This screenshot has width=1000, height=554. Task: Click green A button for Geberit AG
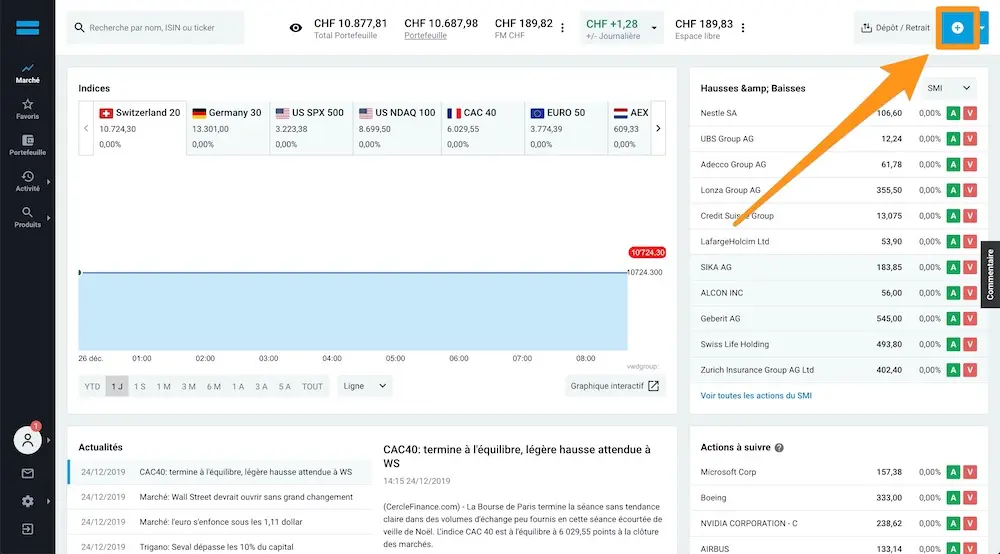pos(953,318)
